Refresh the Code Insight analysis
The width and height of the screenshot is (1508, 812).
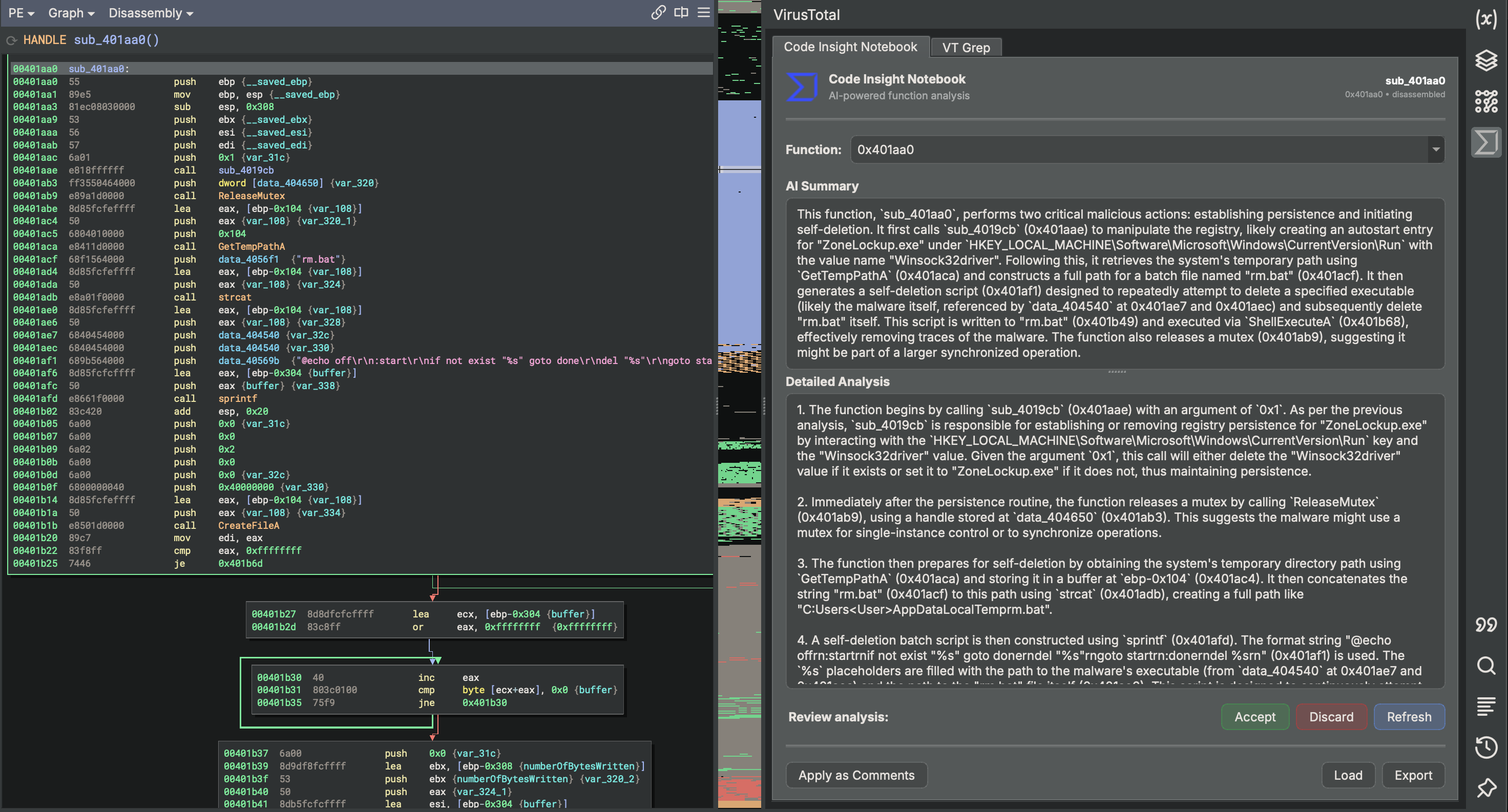pos(1409,717)
